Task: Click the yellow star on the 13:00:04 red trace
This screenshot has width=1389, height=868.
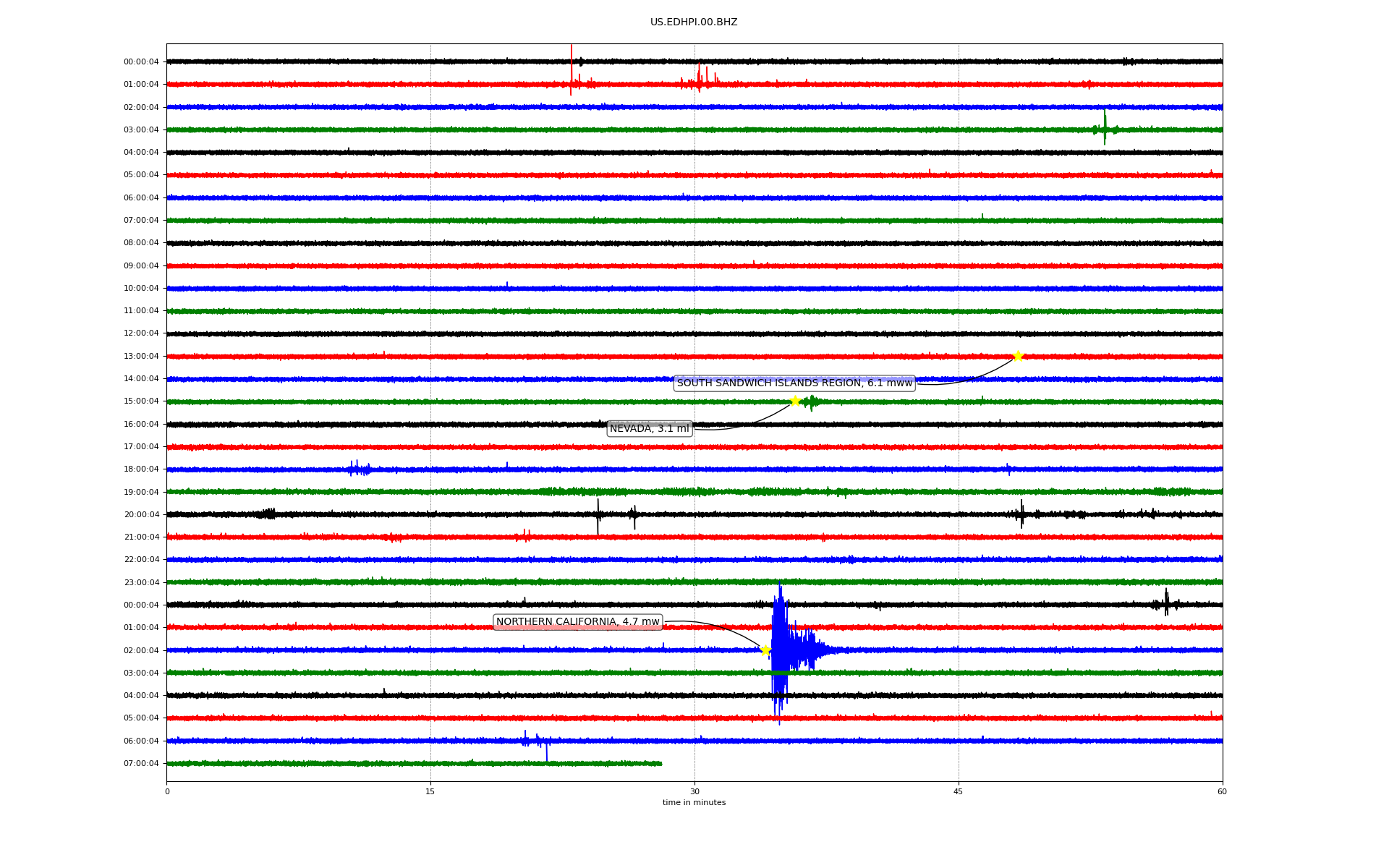Action: point(1018,356)
